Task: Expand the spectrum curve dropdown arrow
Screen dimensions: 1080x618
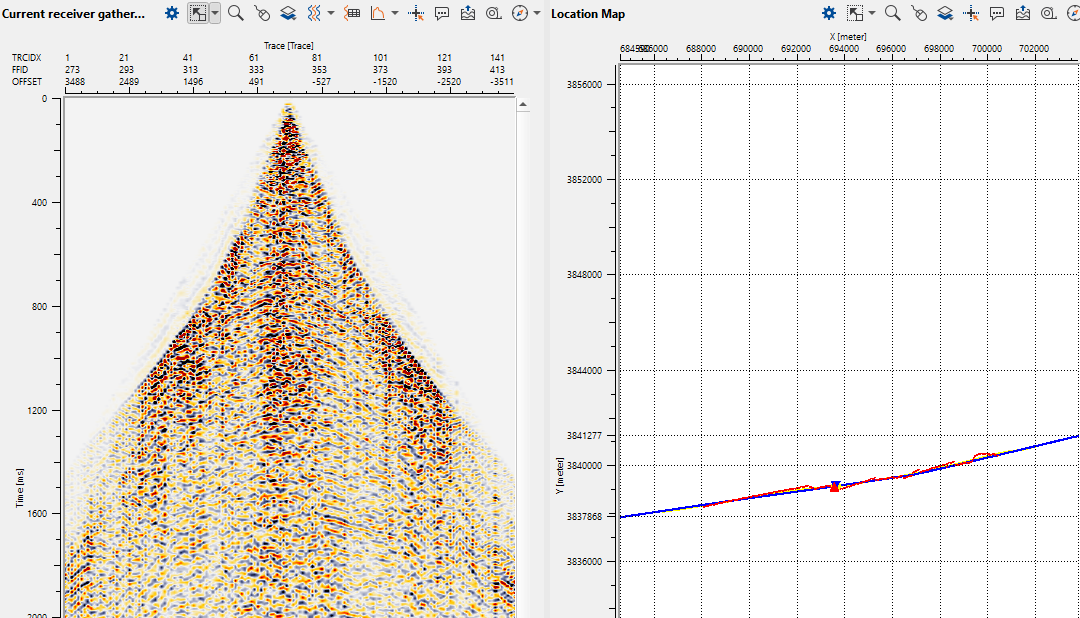Action: coord(395,13)
